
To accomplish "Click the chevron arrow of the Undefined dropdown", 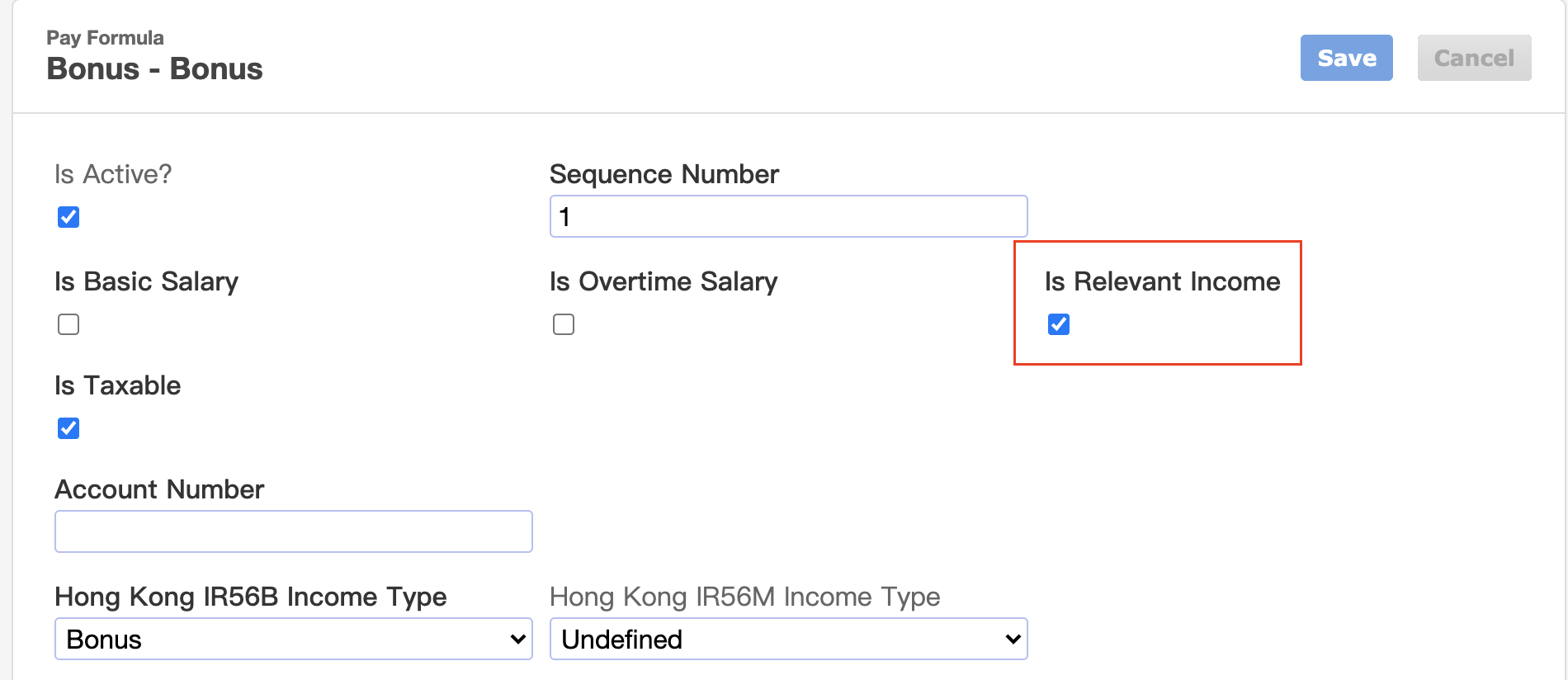I will 1013,640.
